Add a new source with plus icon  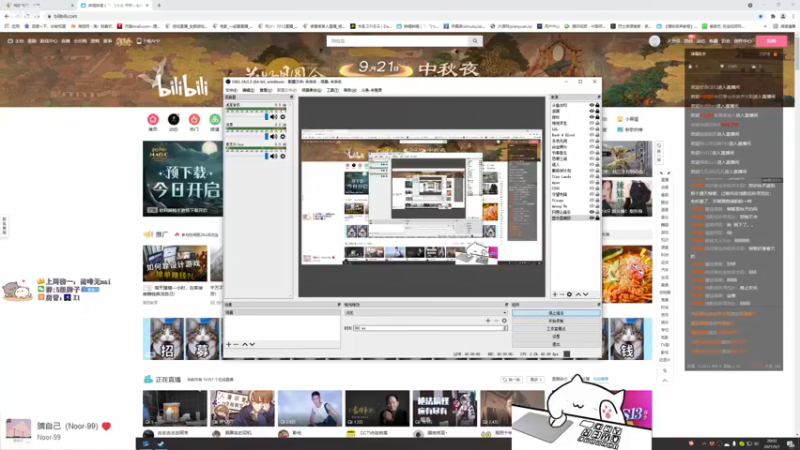(555, 294)
